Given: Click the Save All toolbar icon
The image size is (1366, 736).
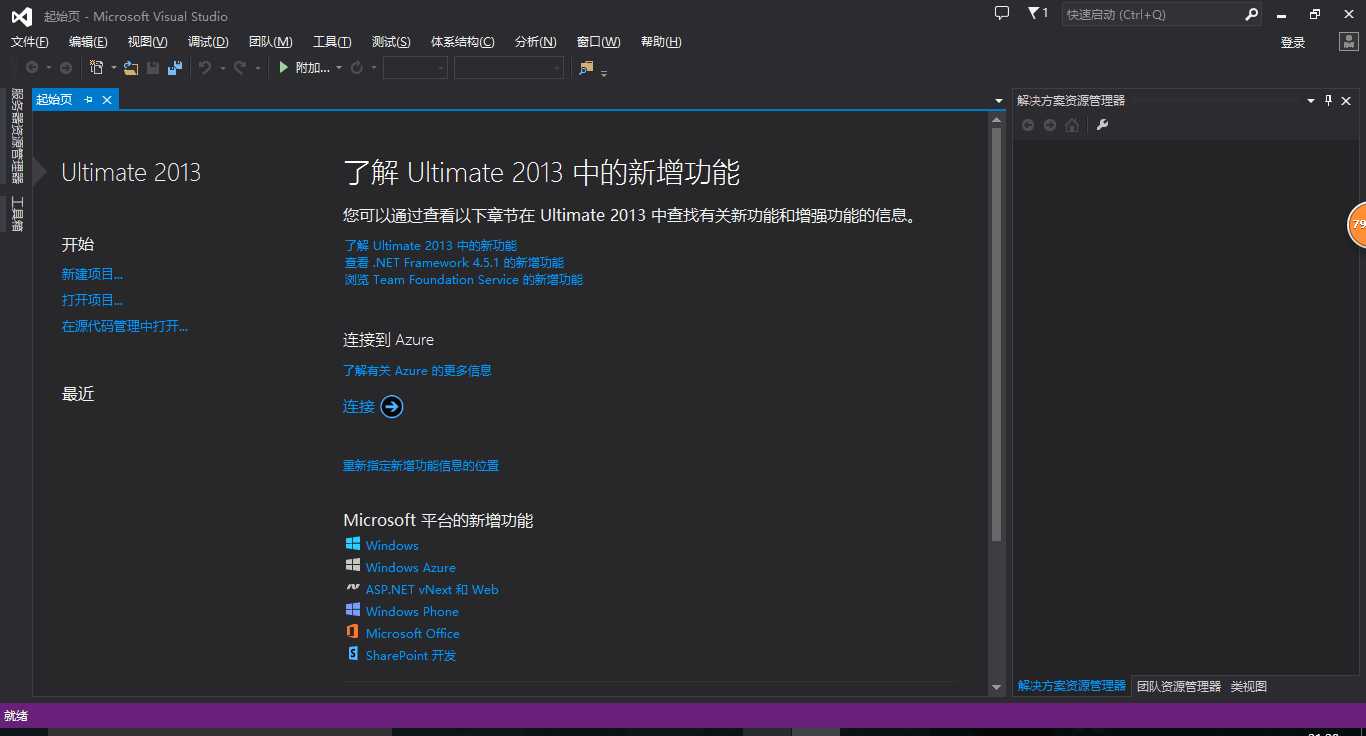Looking at the screenshot, I should coord(175,67).
